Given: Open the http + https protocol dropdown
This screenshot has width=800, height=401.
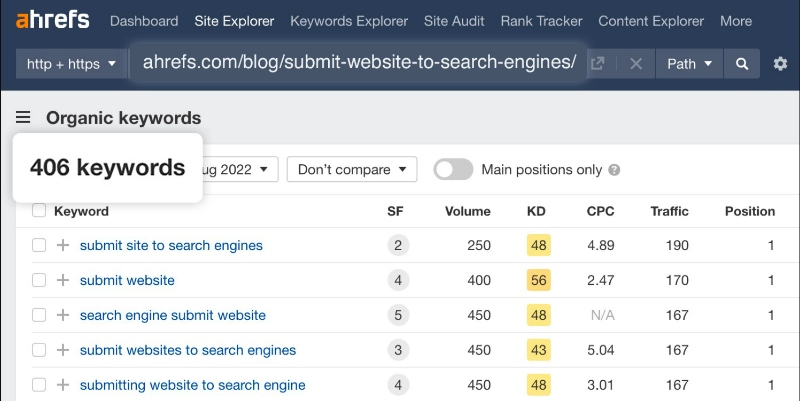Looking at the screenshot, I should click(x=71, y=64).
